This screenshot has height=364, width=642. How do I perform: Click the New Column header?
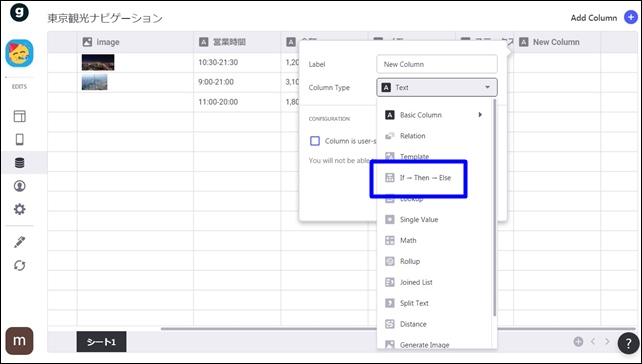click(x=557, y=42)
